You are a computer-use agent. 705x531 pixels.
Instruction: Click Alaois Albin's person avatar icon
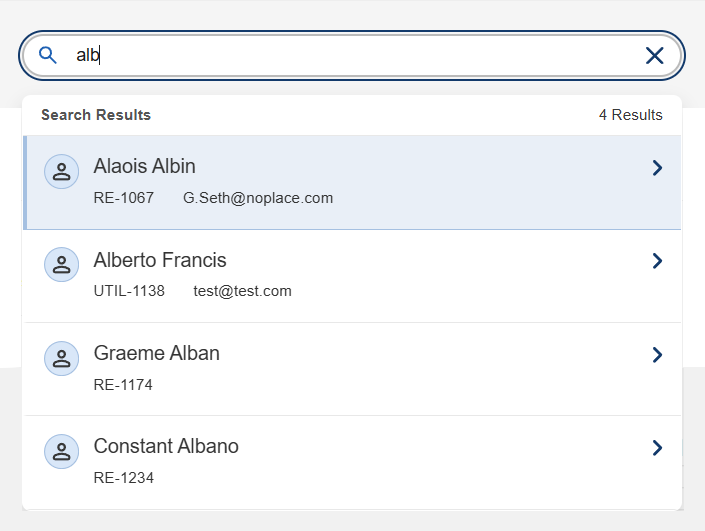click(x=61, y=171)
